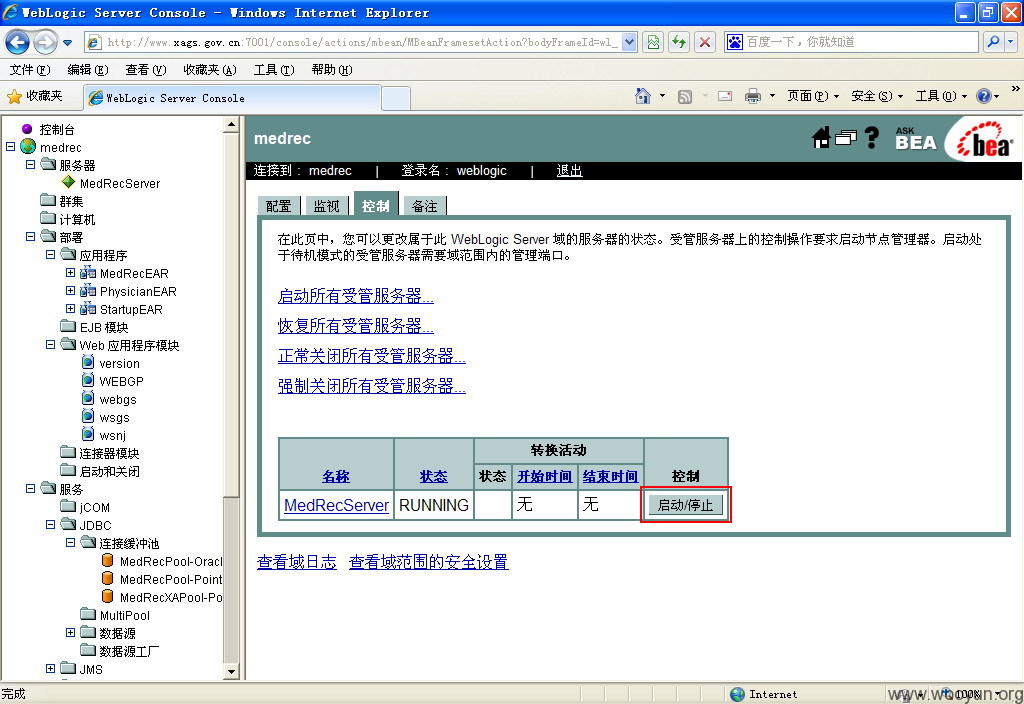Open the recent pages history dropdown arrow
The image size is (1024, 704).
[67, 43]
